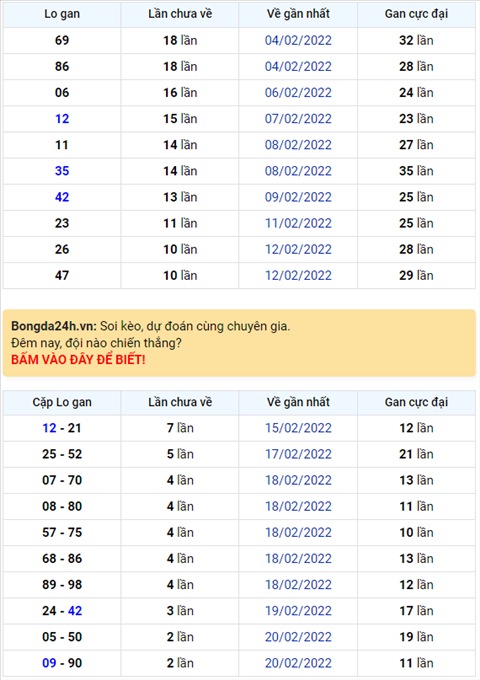The width and height of the screenshot is (480, 680).
Task: Click date 08/02/2022 in row 11
Action: 298,144
